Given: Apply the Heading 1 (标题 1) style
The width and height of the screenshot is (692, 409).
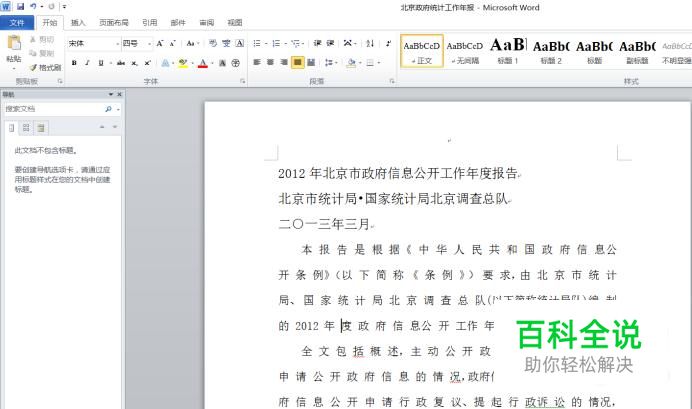Looking at the screenshot, I should click(x=508, y=51).
